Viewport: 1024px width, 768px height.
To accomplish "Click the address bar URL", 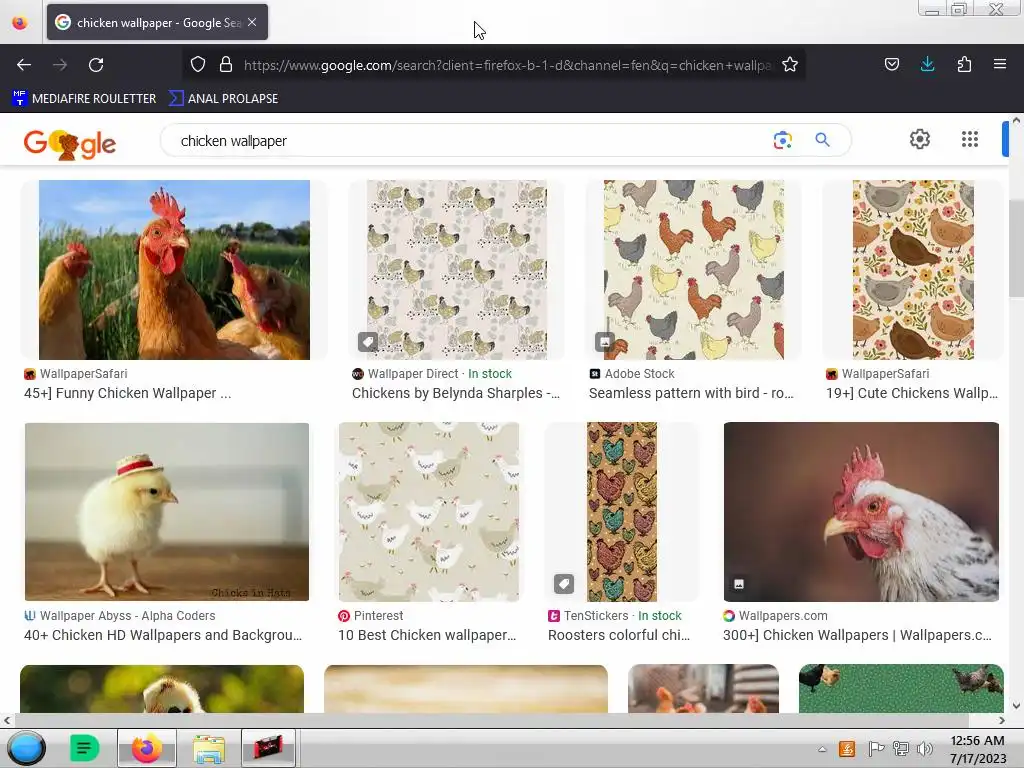I will click(507, 65).
